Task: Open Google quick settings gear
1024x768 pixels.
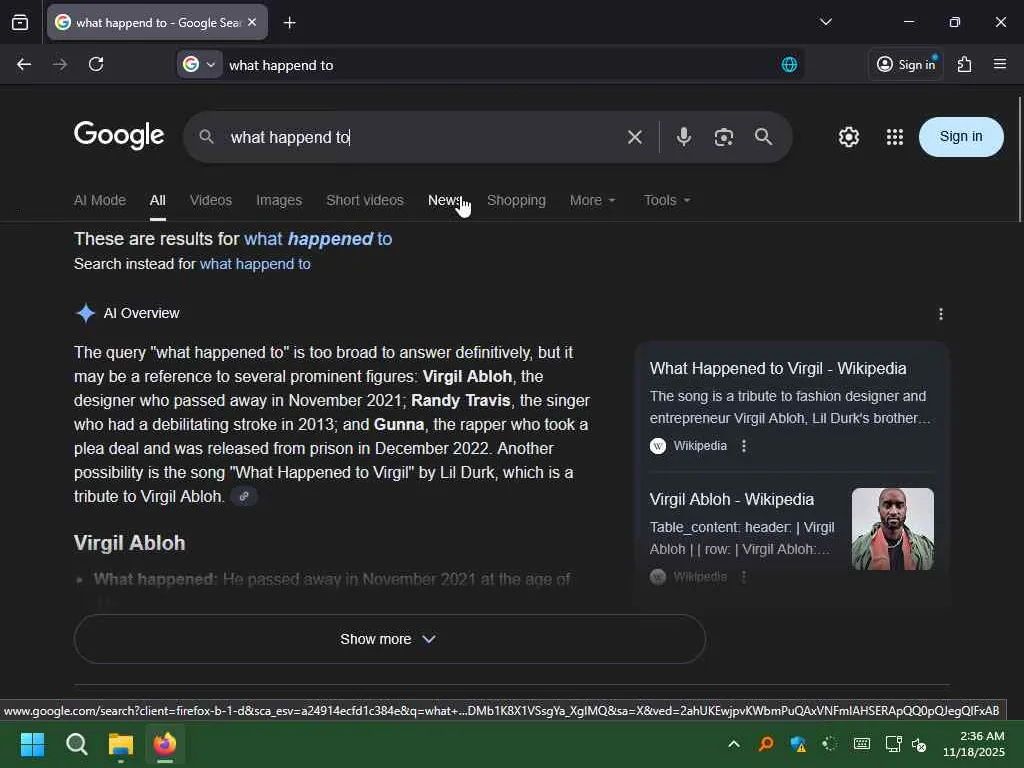Action: [x=848, y=136]
